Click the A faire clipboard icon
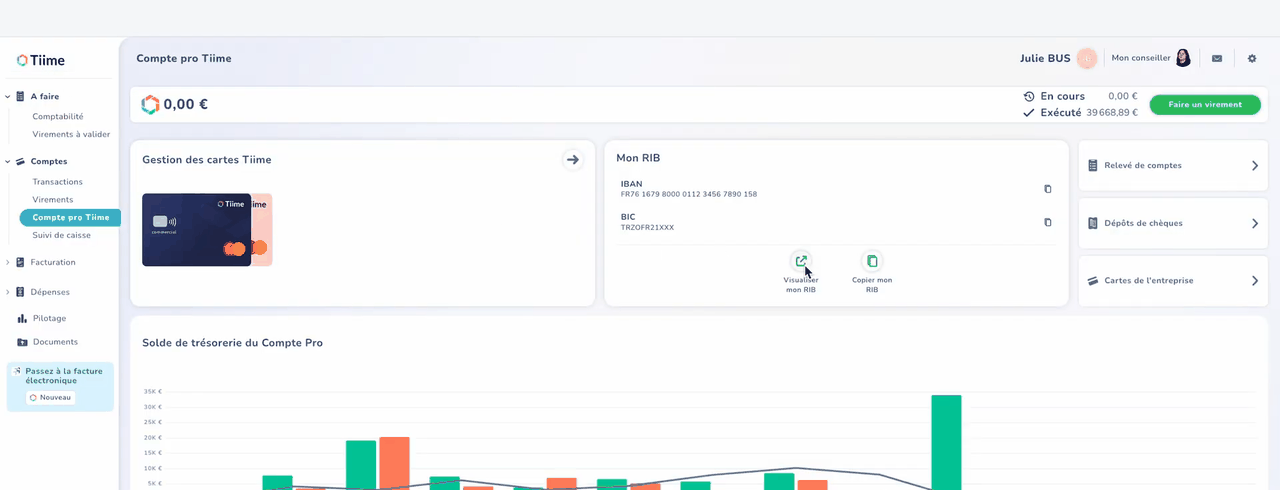Viewport: 1280px width, 490px height. pos(20,97)
